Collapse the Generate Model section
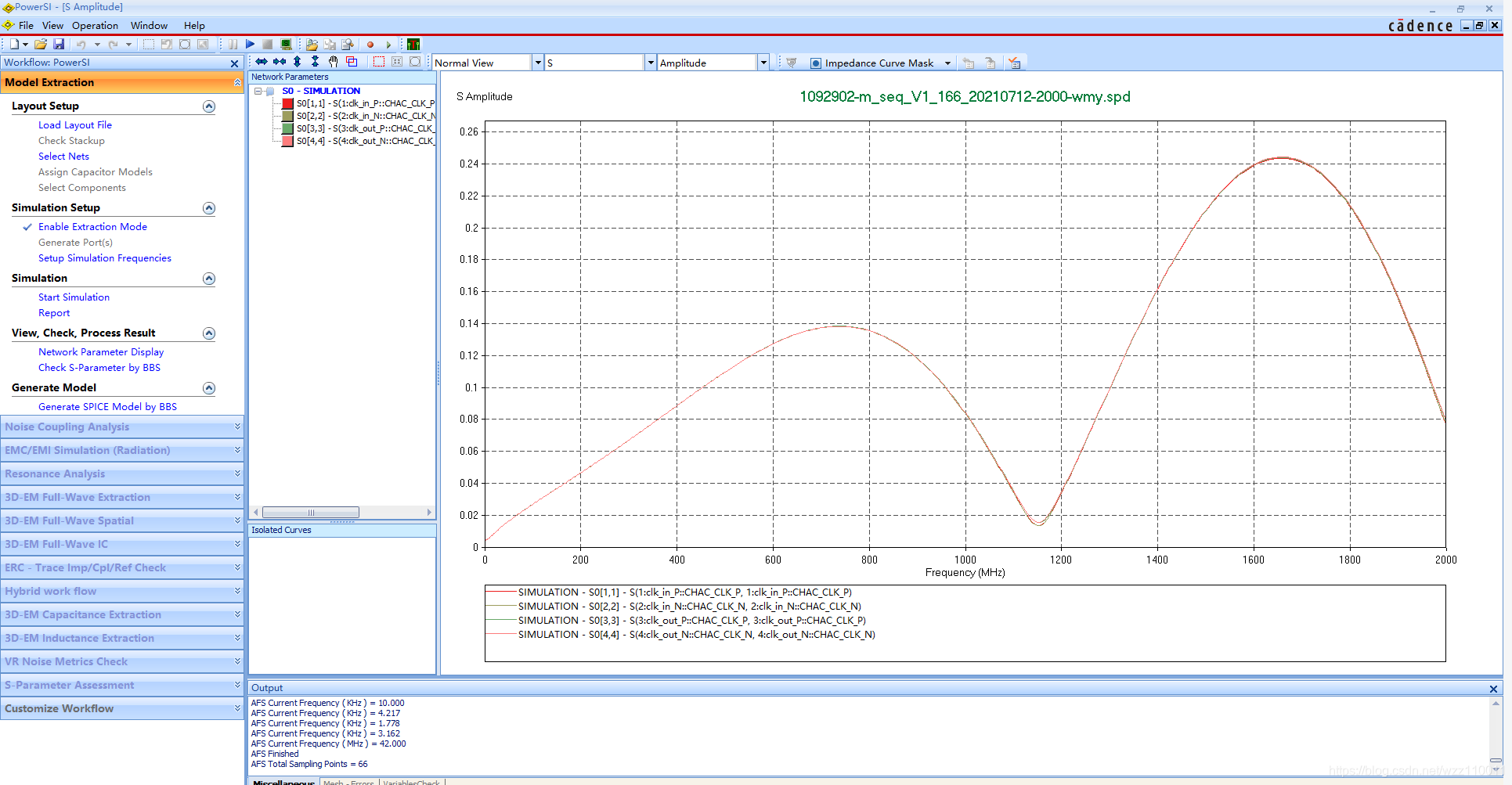1512x785 pixels. point(209,388)
